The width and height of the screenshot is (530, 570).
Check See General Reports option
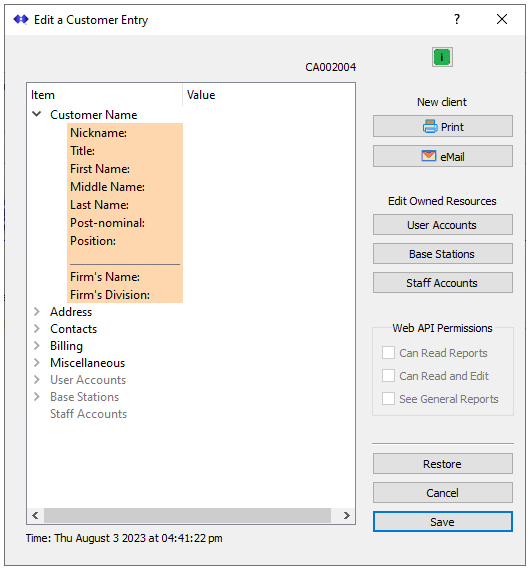point(388,398)
